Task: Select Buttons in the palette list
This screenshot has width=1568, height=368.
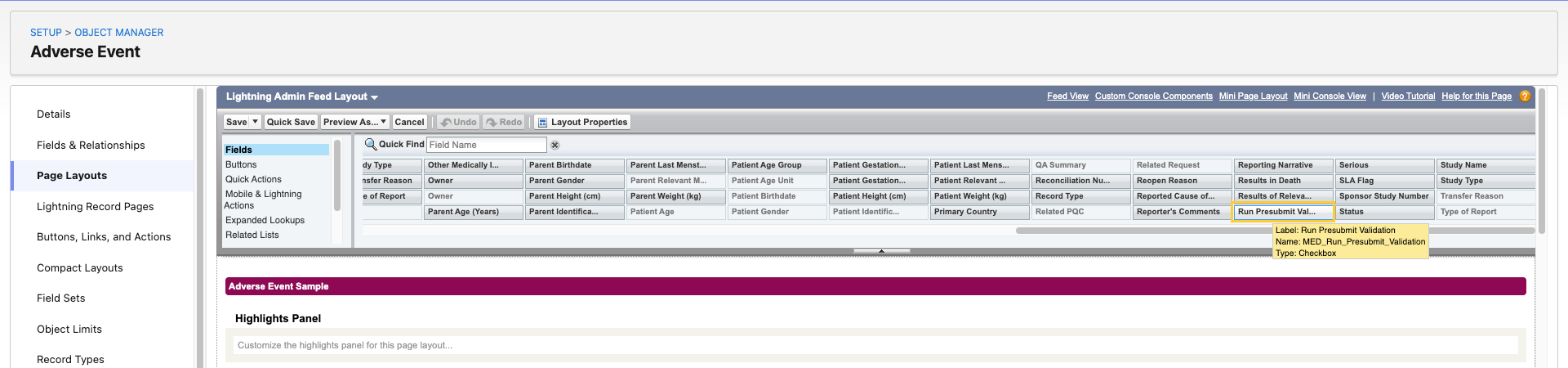Action: pyautogui.click(x=241, y=164)
